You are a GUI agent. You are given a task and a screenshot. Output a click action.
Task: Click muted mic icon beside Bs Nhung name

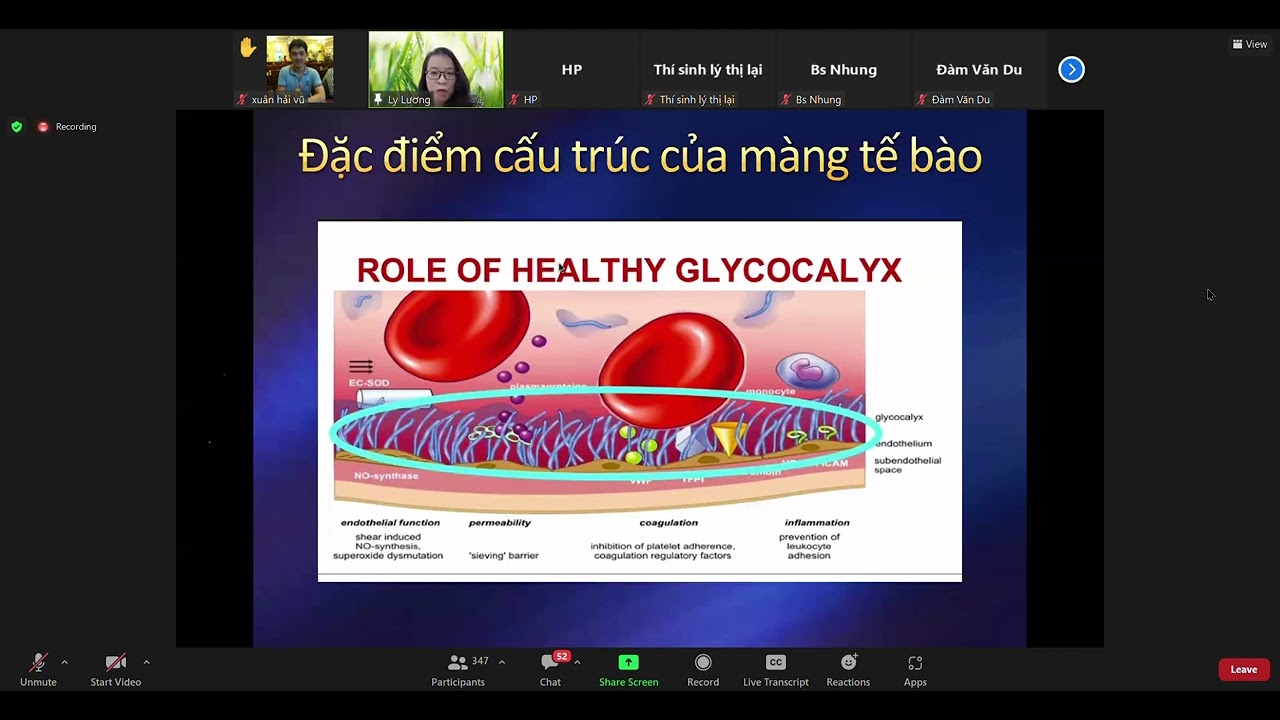click(787, 99)
